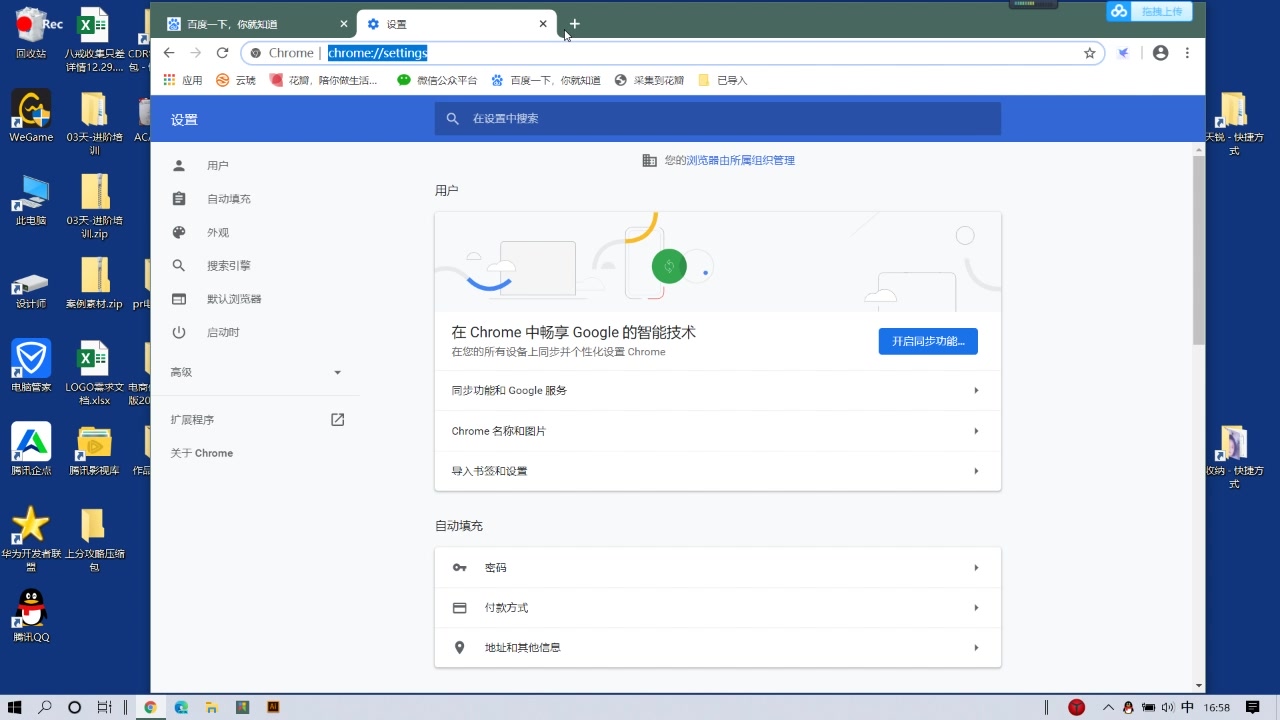Viewport: 1280px width, 720px height.
Task: Go back using the browser back arrow
Action: (x=169, y=53)
